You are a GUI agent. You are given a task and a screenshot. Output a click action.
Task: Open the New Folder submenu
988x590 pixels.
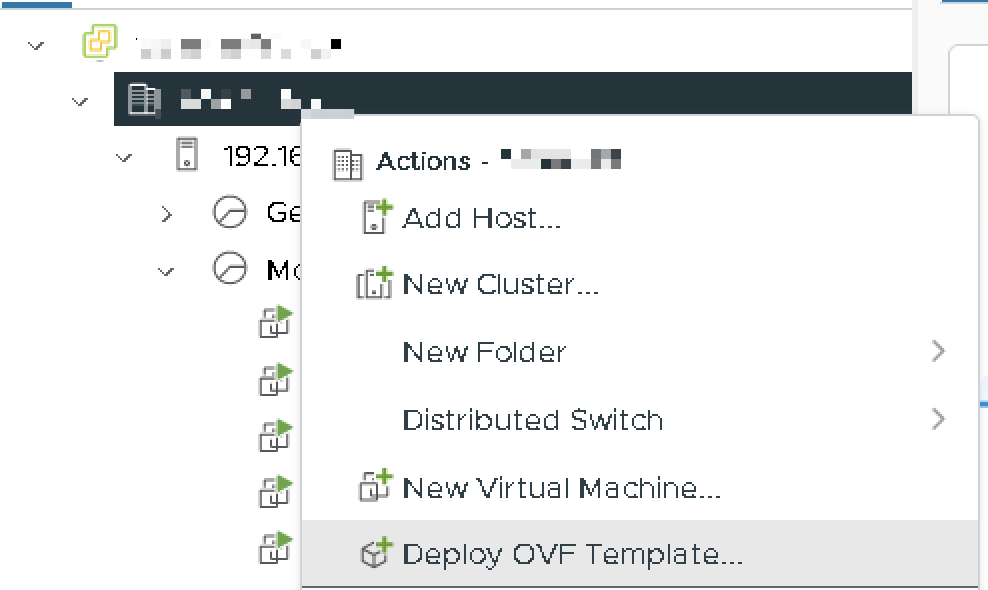(484, 352)
